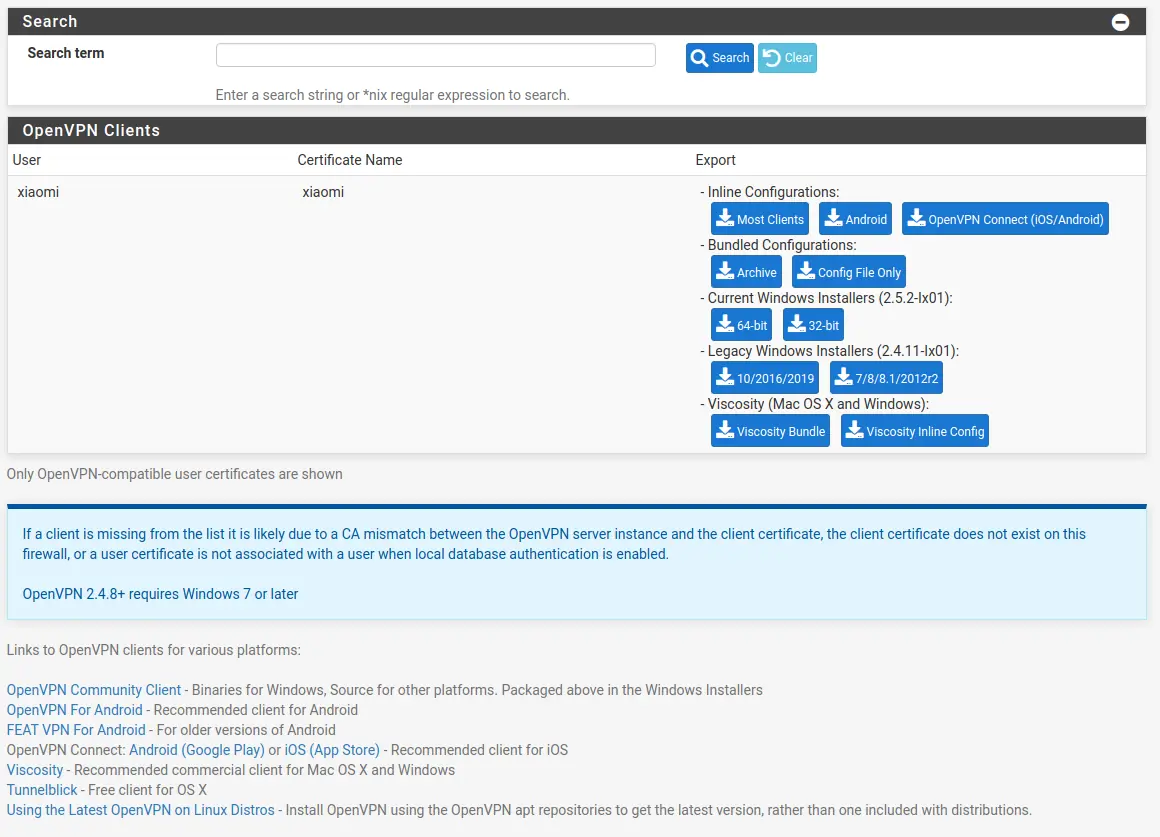Screen dimensions: 1160x837
Task: Click the Search term input field
Action: (x=436, y=55)
